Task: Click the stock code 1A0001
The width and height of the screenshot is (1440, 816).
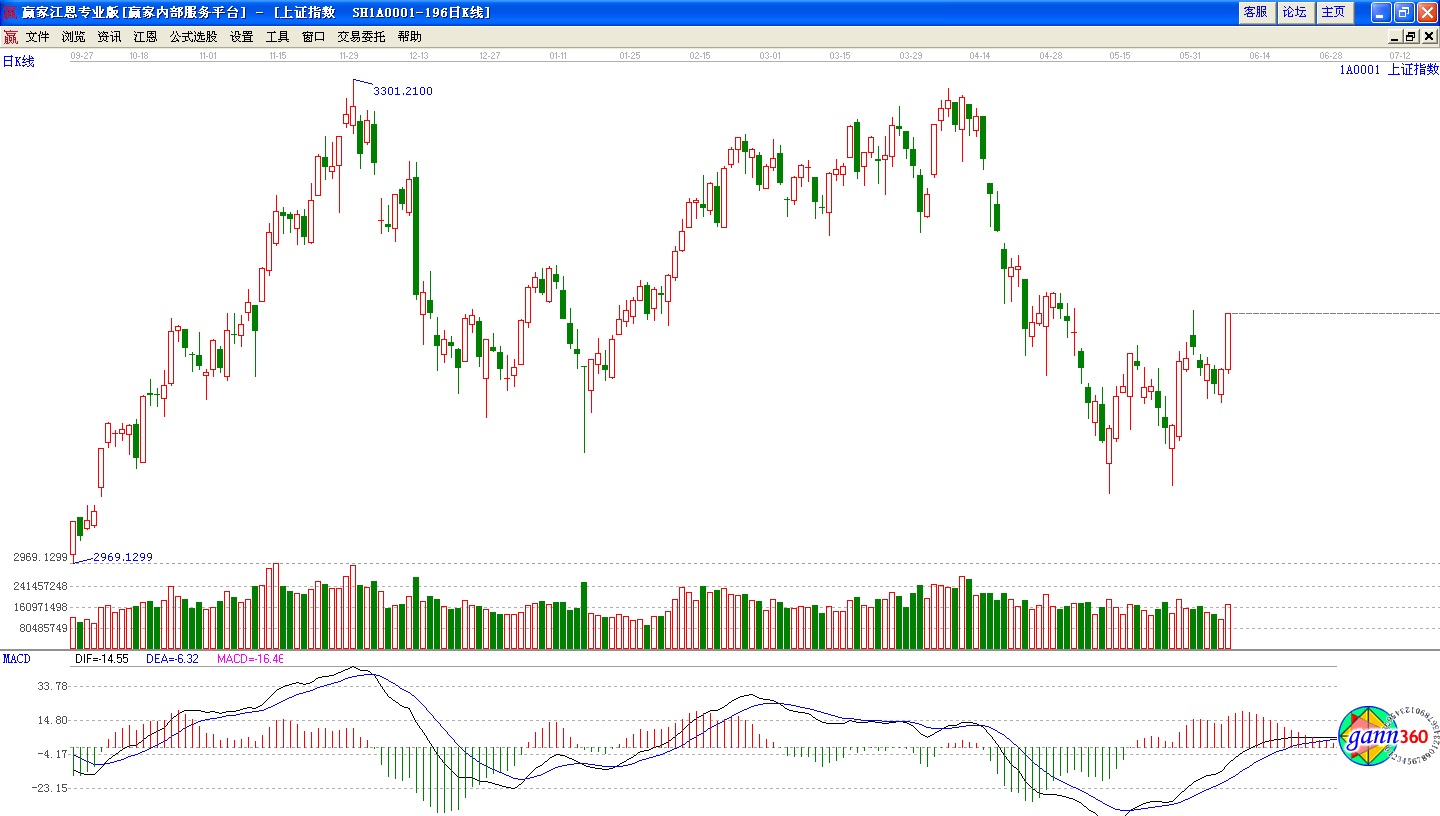Action: point(1360,70)
